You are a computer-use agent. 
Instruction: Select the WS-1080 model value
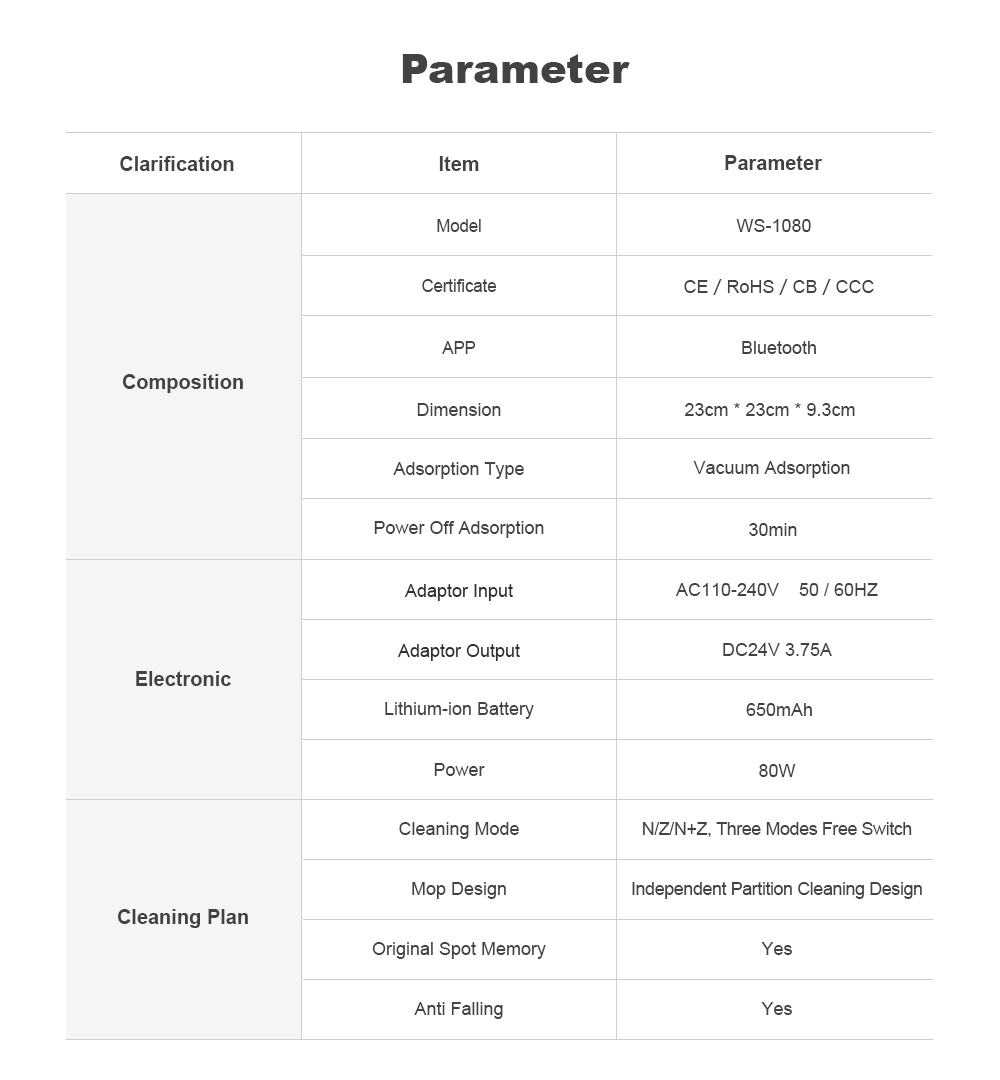(773, 226)
